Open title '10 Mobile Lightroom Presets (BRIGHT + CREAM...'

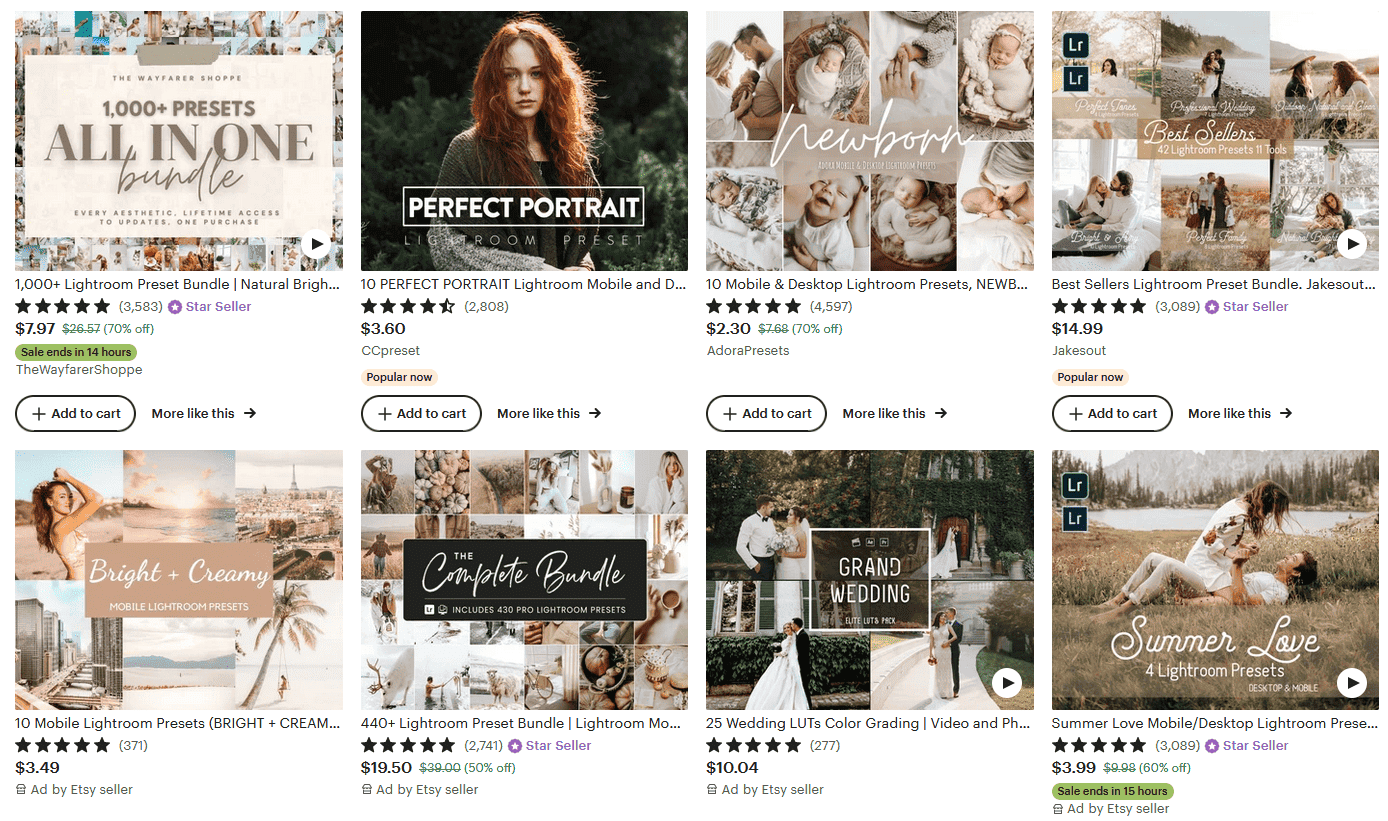point(179,723)
